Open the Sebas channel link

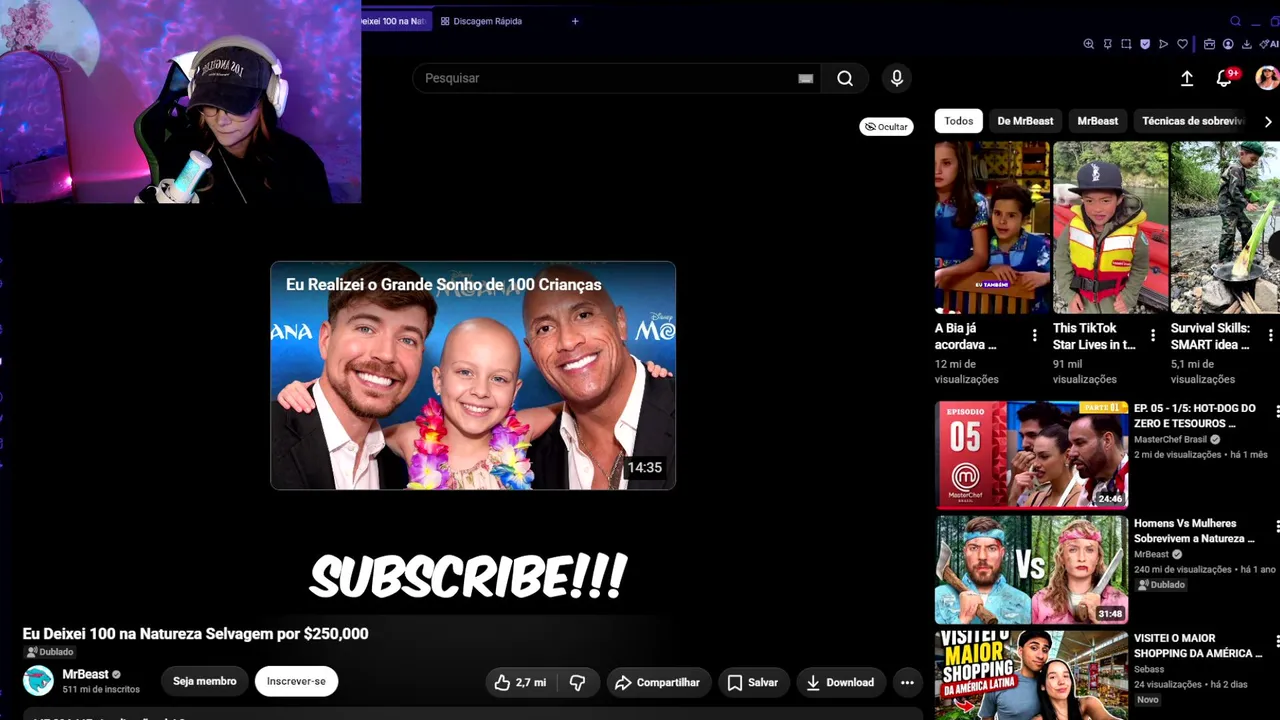tap(1149, 669)
